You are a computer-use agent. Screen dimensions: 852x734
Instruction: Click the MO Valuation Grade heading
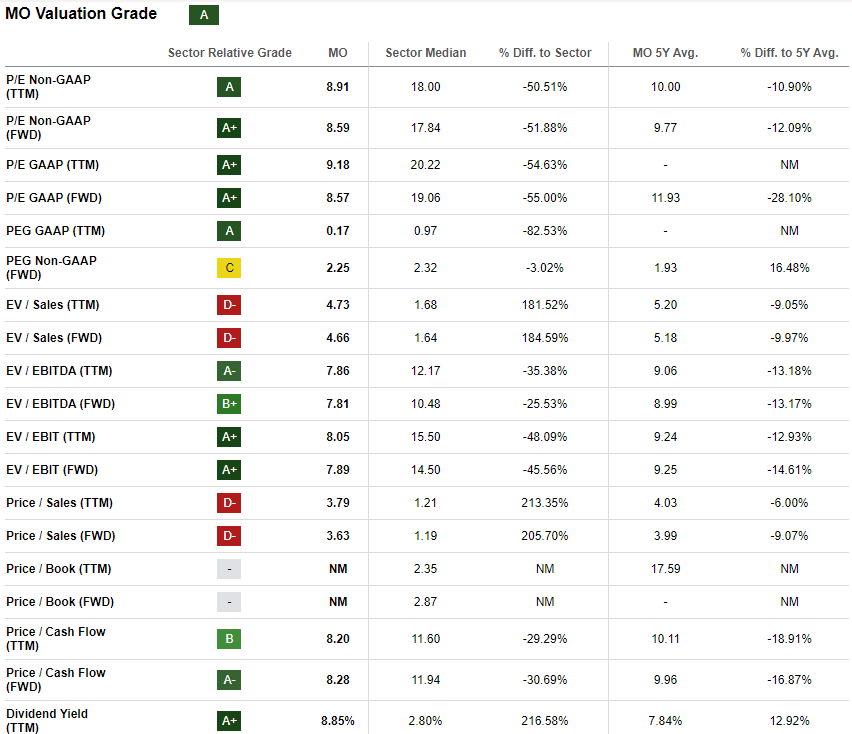click(x=81, y=14)
